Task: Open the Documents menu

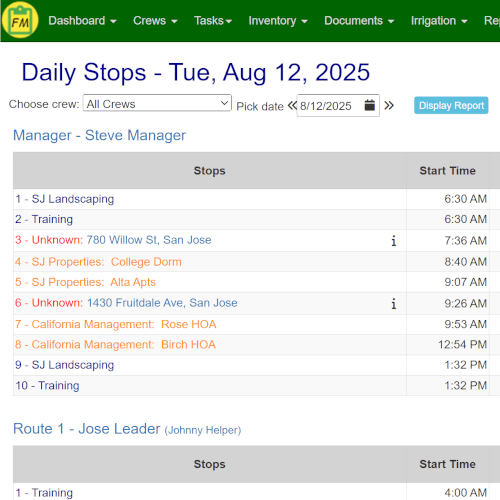Action: click(359, 21)
